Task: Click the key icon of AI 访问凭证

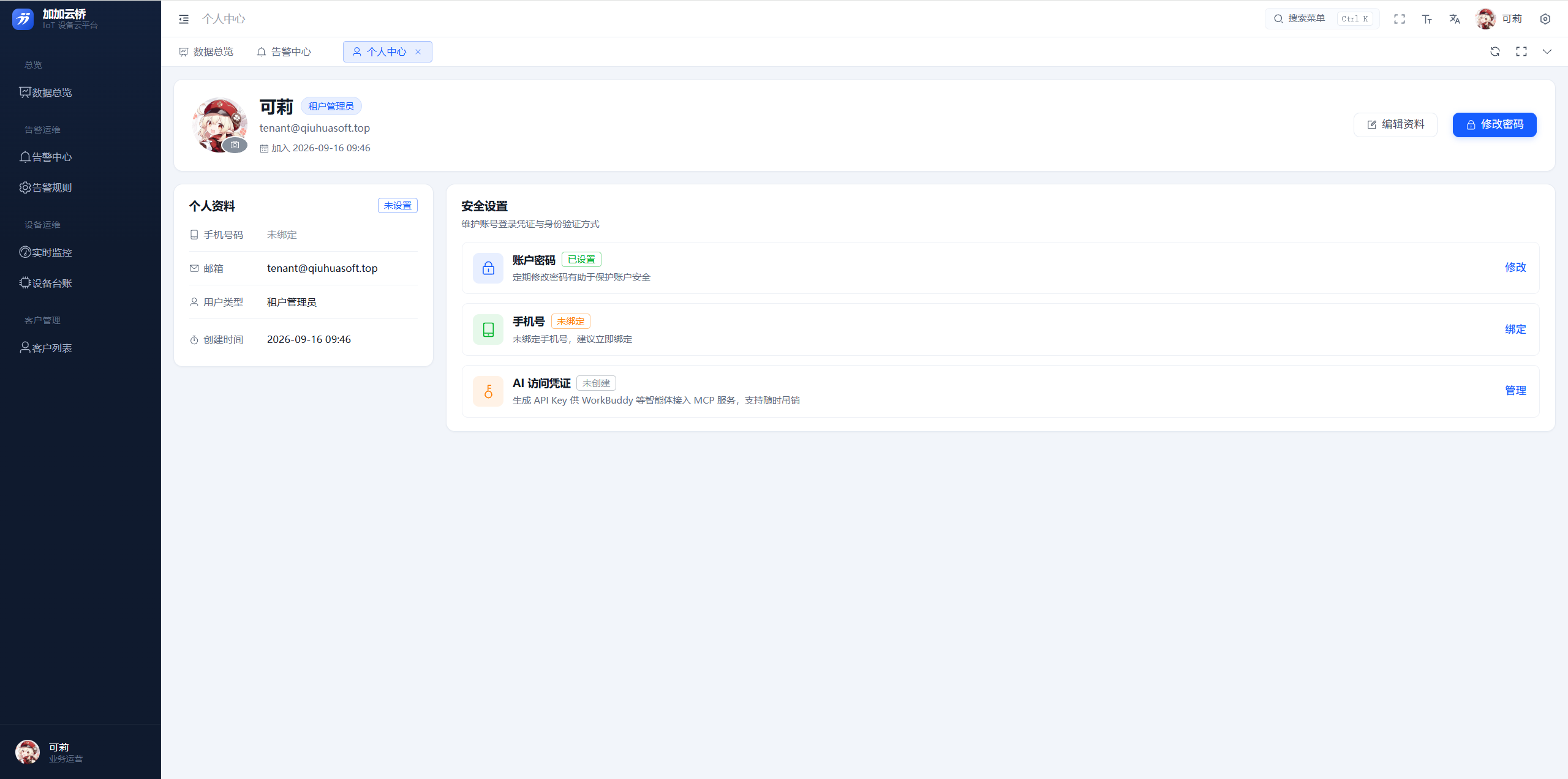Action: [x=488, y=391]
